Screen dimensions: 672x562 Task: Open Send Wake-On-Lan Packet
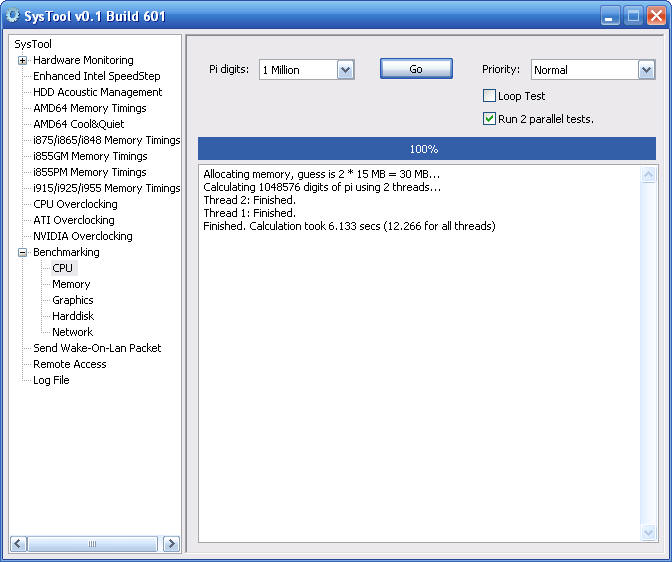pyautogui.click(x=97, y=348)
